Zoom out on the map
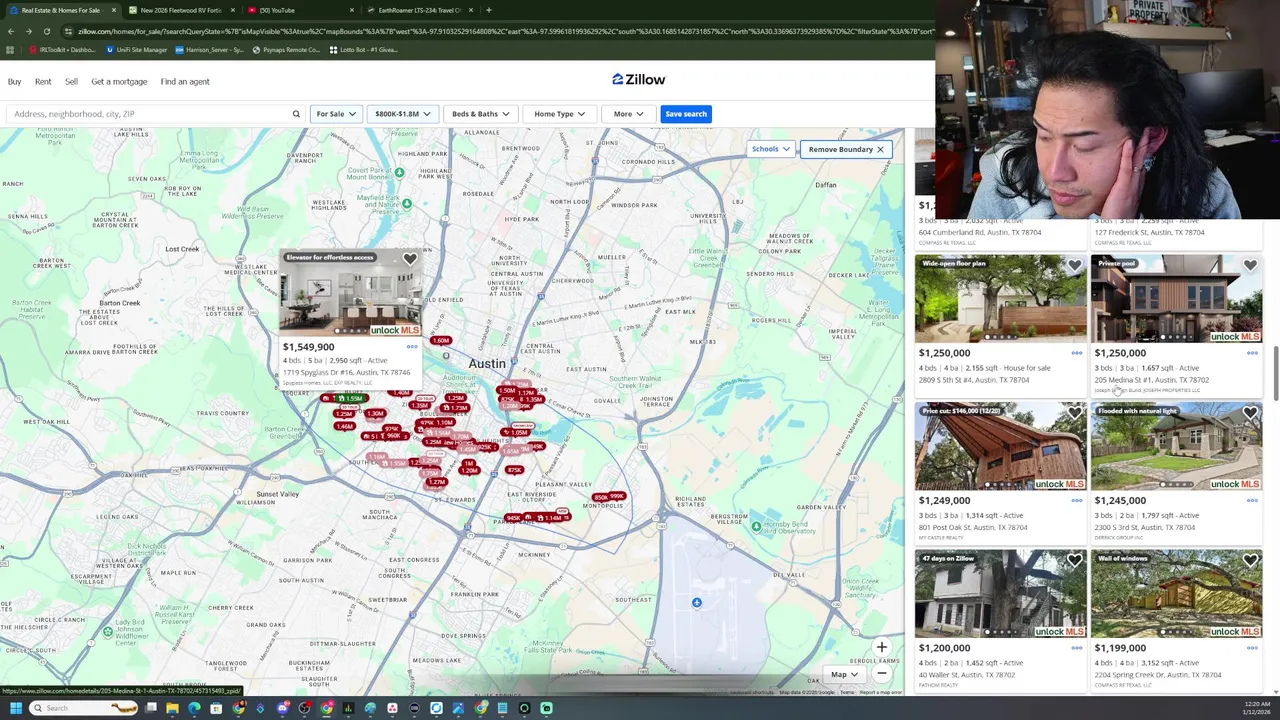The width and height of the screenshot is (1280, 720). [x=882, y=674]
